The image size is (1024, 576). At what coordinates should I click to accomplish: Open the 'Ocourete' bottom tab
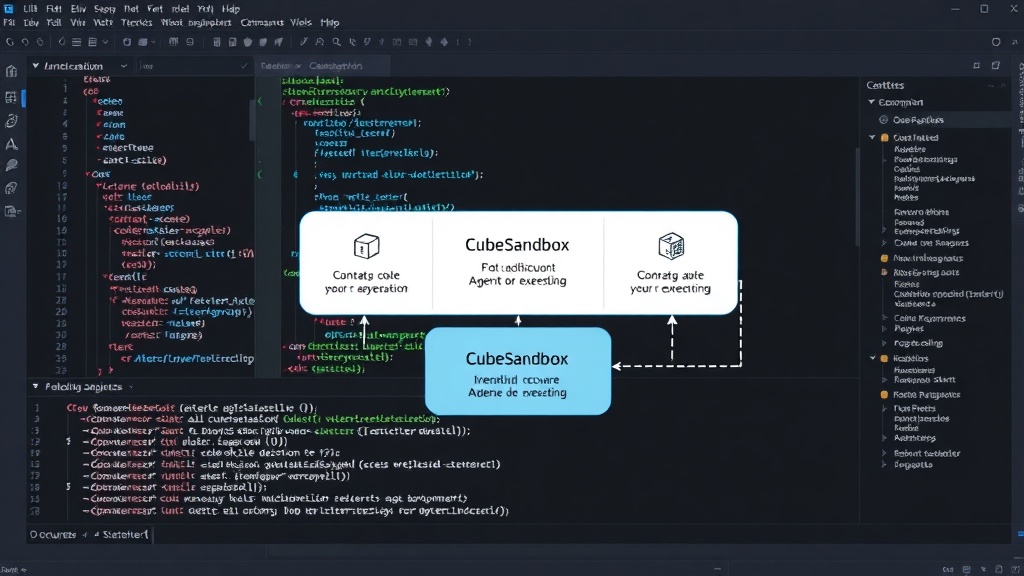[x=53, y=534]
